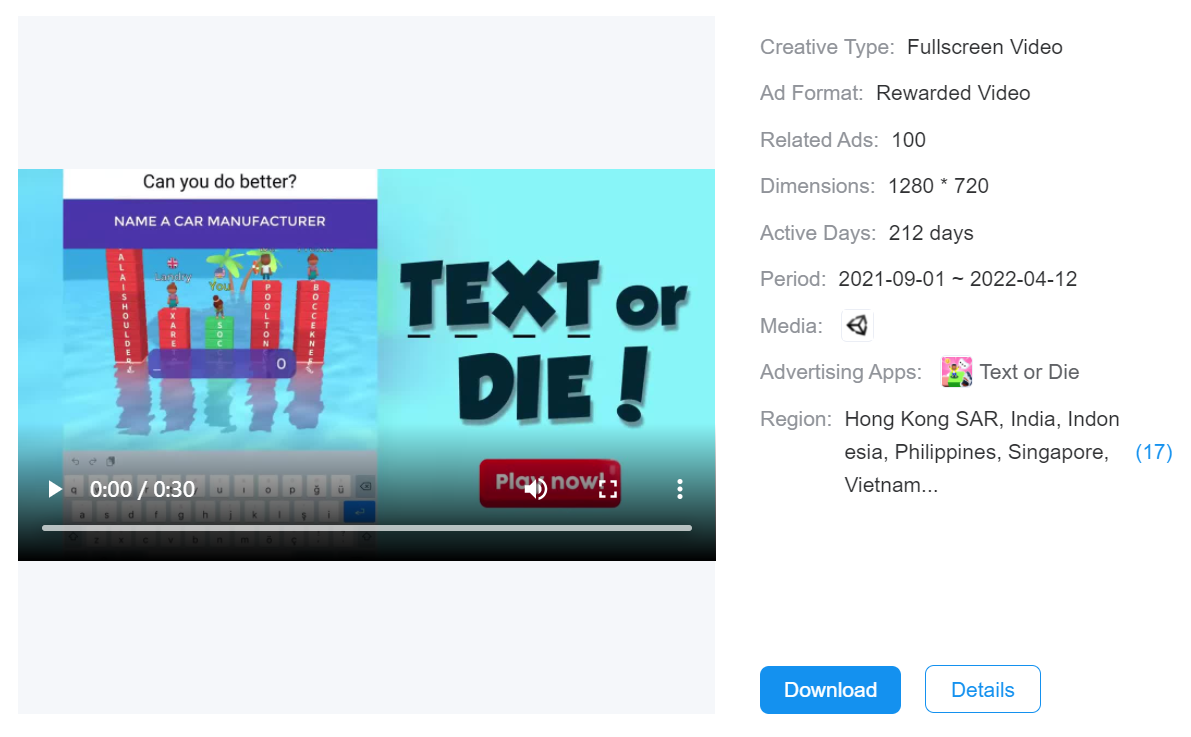Click the blue enter key on in-video keyboard

(358, 512)
